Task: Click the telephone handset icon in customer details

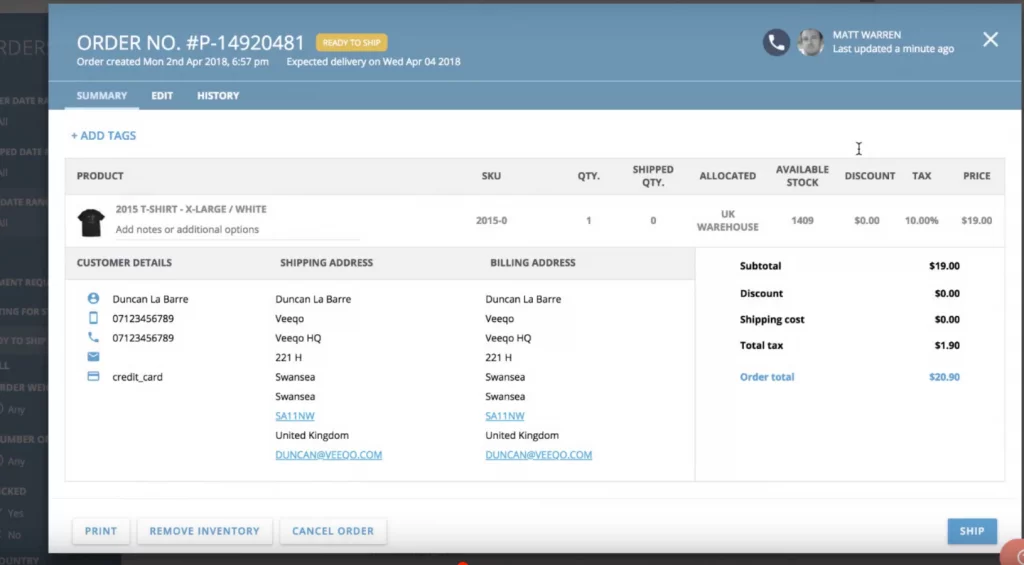Action: tap(93, 338)
